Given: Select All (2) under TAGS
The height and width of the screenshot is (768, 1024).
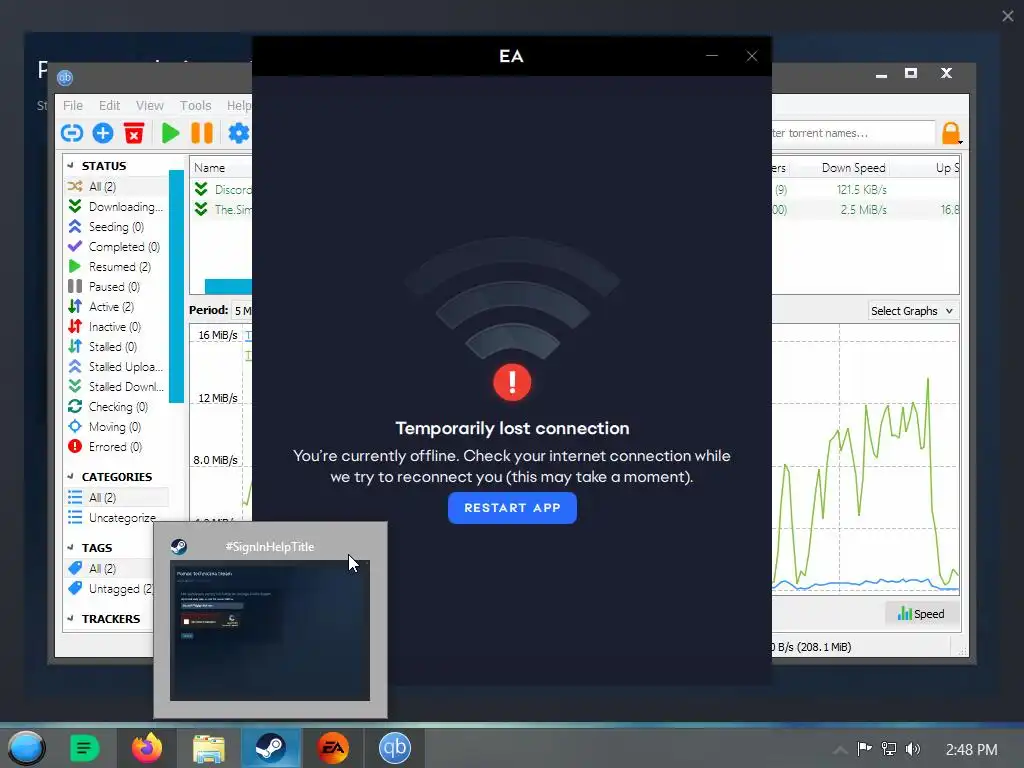Looking at the screenshot, I should [x=110, y=569].
